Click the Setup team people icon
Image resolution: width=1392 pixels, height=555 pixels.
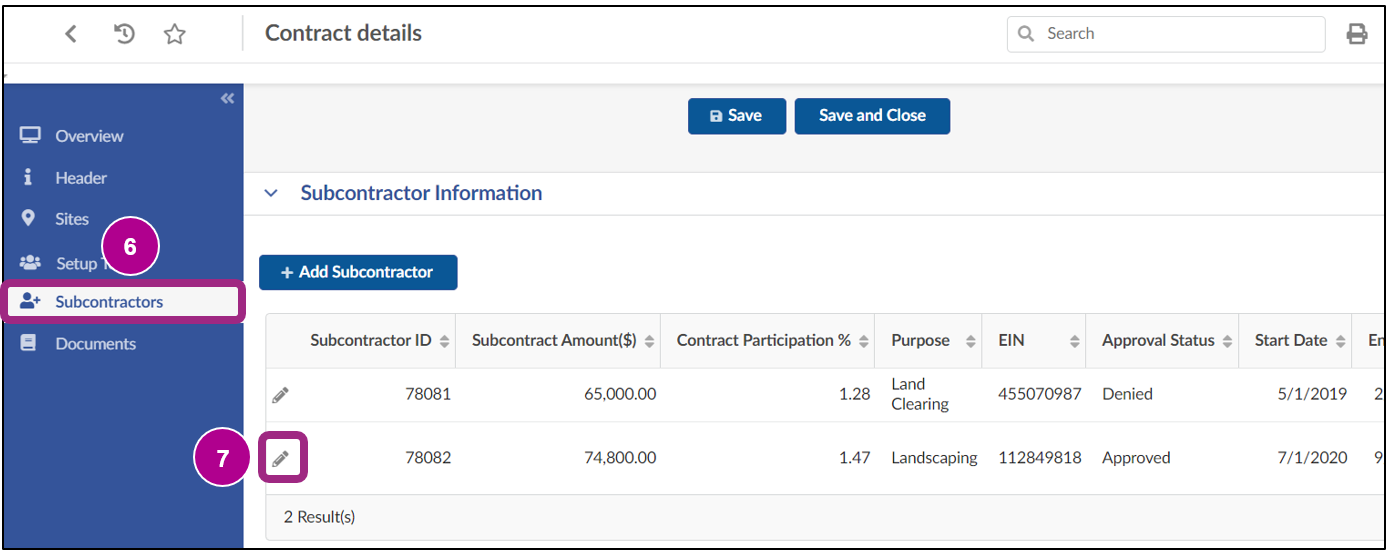(30, 262)
